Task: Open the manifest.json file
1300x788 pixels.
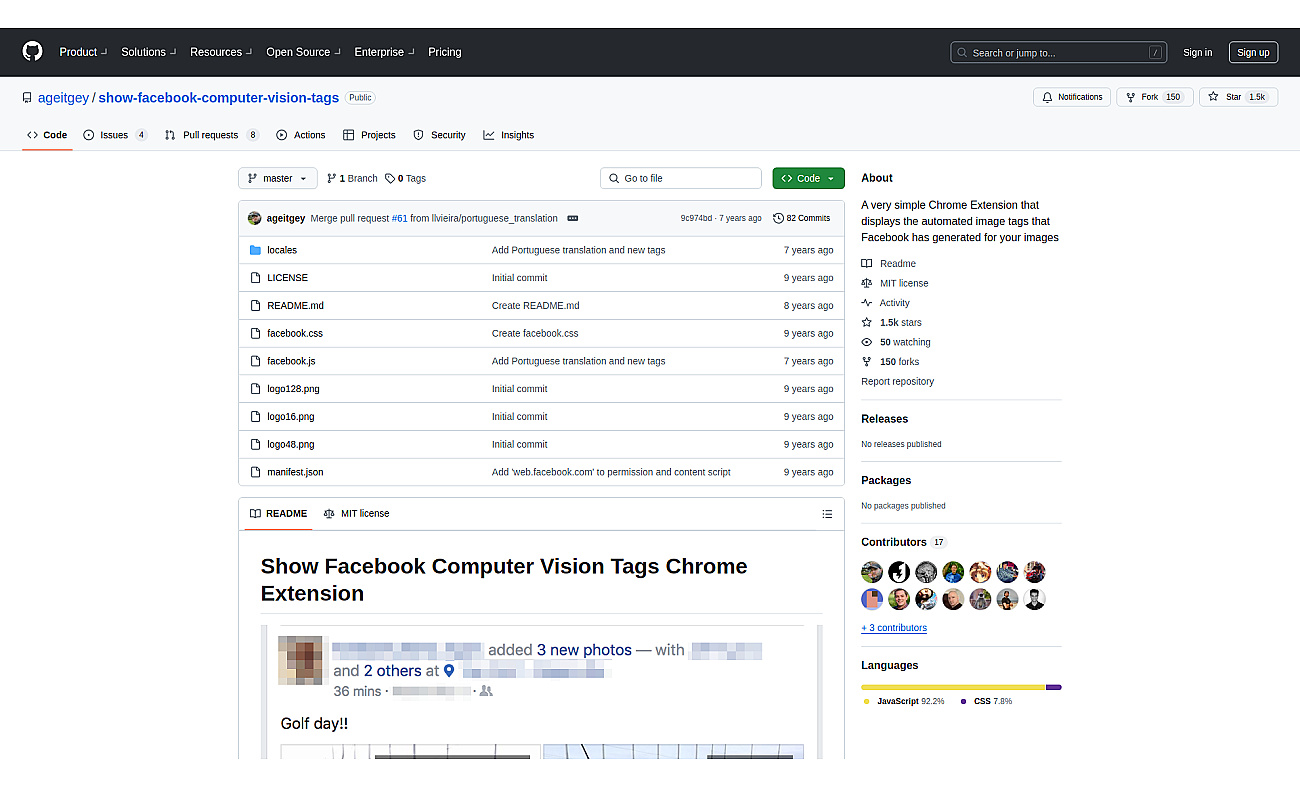Action: [295, 472]
